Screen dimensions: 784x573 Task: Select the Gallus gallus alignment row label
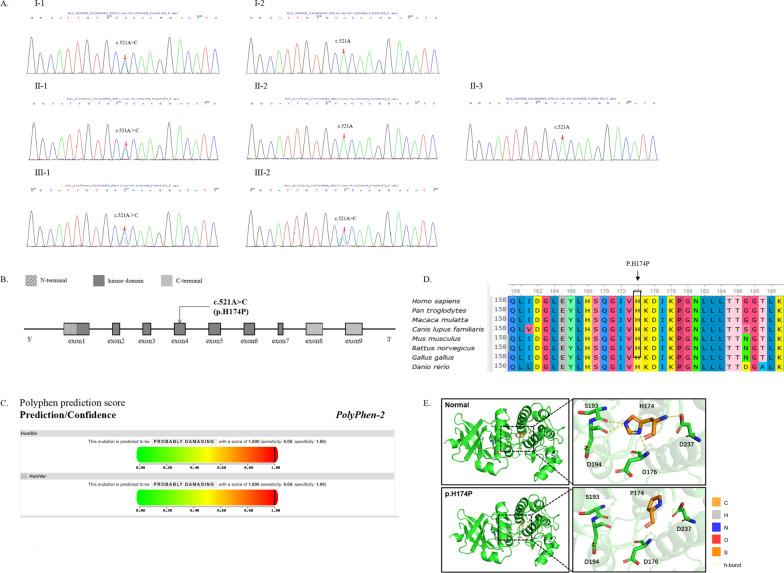432,358
